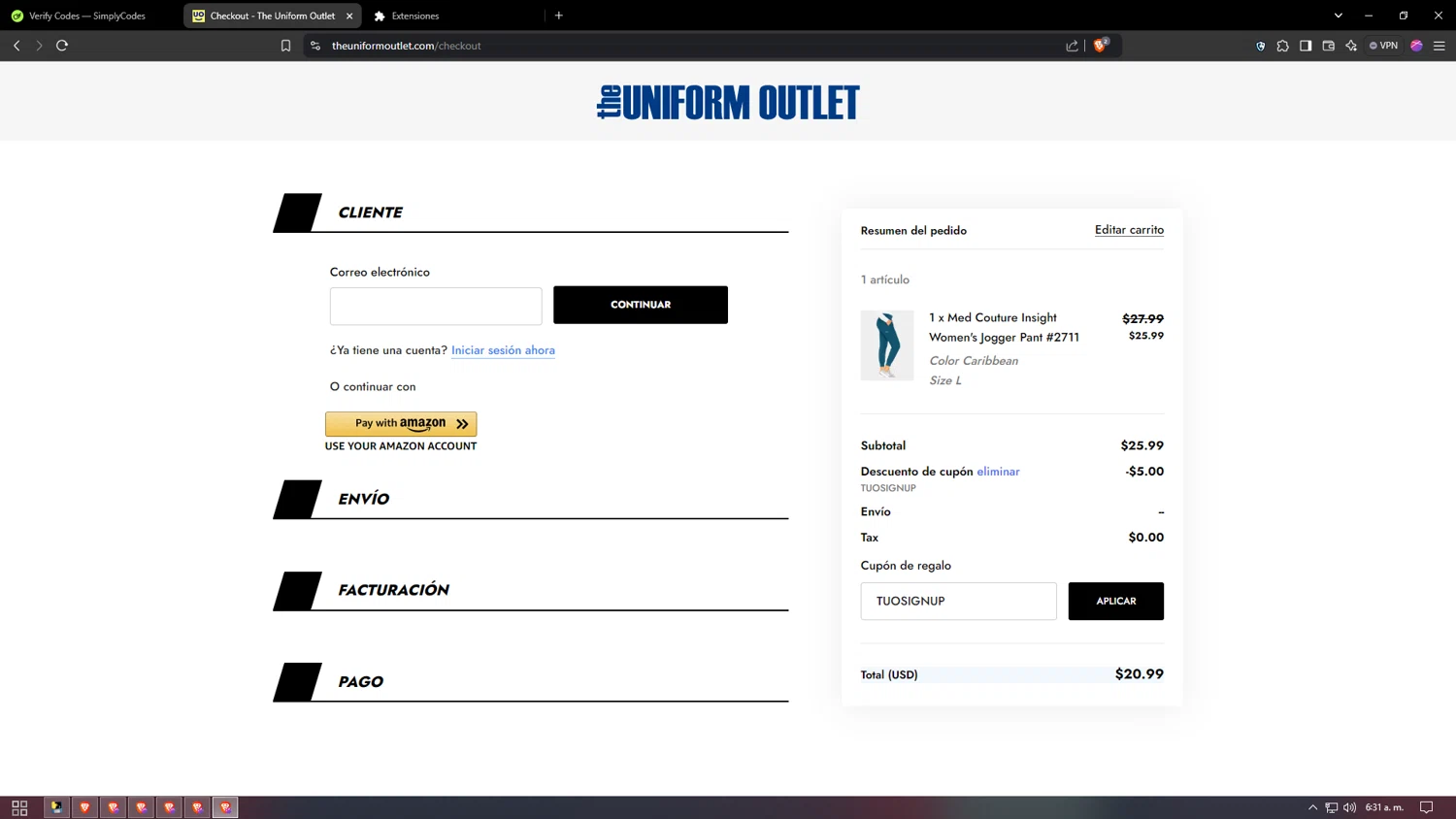Click the VPN button in the toolbar
Image resolution: width=1456 pixels, height=819 pixels.
(1383, 46)
